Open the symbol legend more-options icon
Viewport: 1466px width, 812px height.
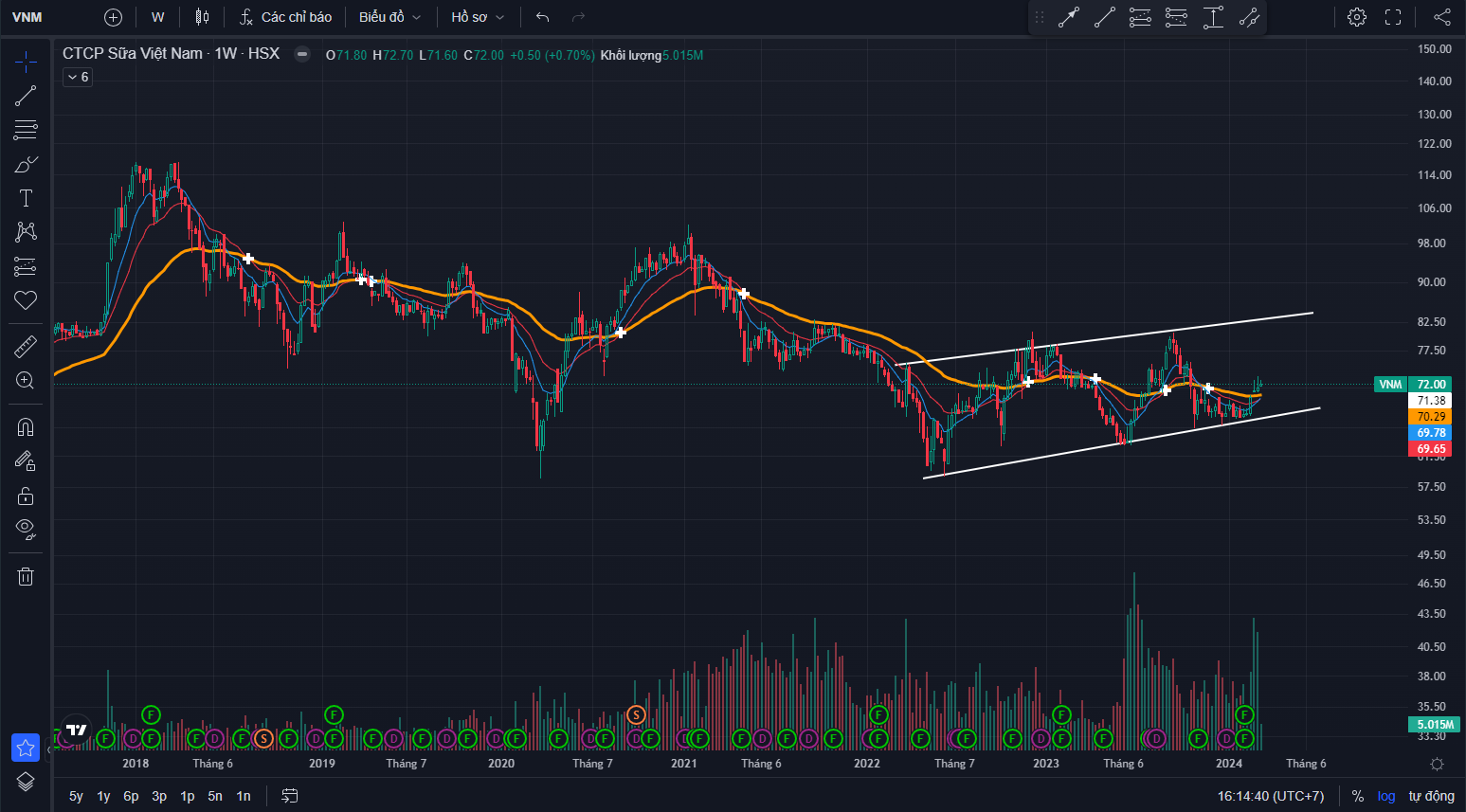click(302, 54)
